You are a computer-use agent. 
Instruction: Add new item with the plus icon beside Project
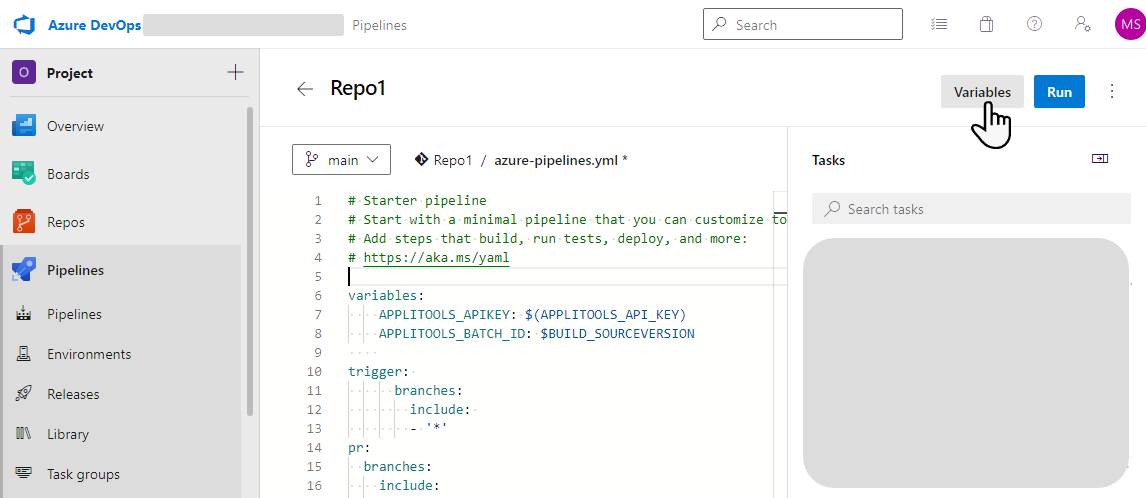coord(235,72)
